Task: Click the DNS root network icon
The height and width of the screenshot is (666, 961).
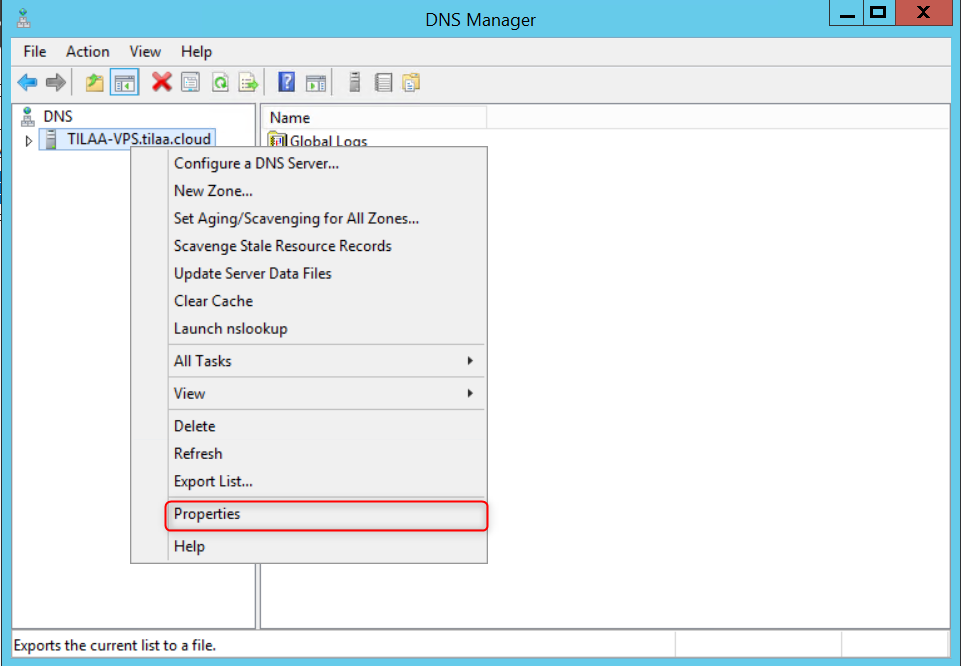Action: (x=28, y=116)
